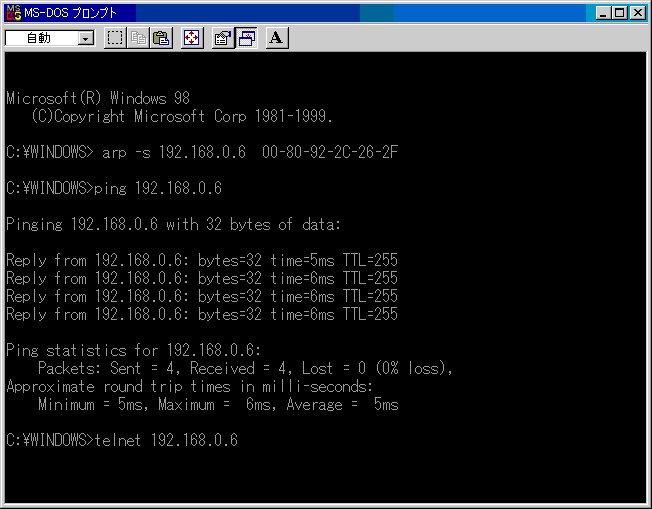Click the Paste toolbar icon
The image size is (652, 509).
point(161,38)
